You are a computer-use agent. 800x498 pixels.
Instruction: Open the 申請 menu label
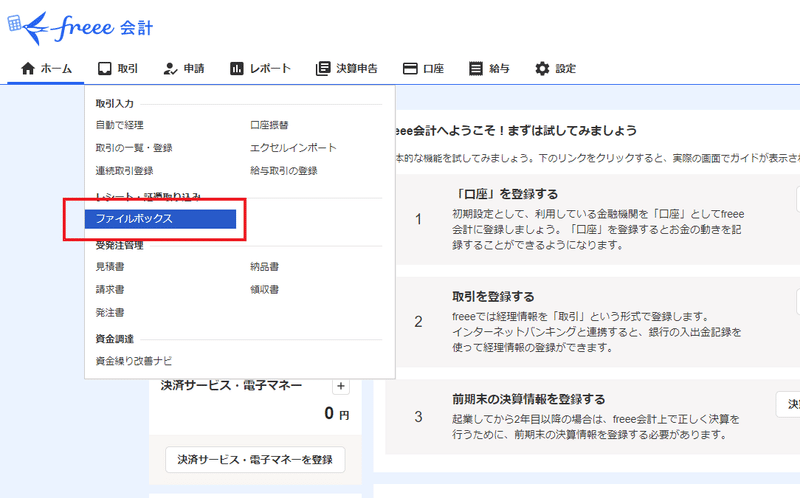click(x=194, y=68)
